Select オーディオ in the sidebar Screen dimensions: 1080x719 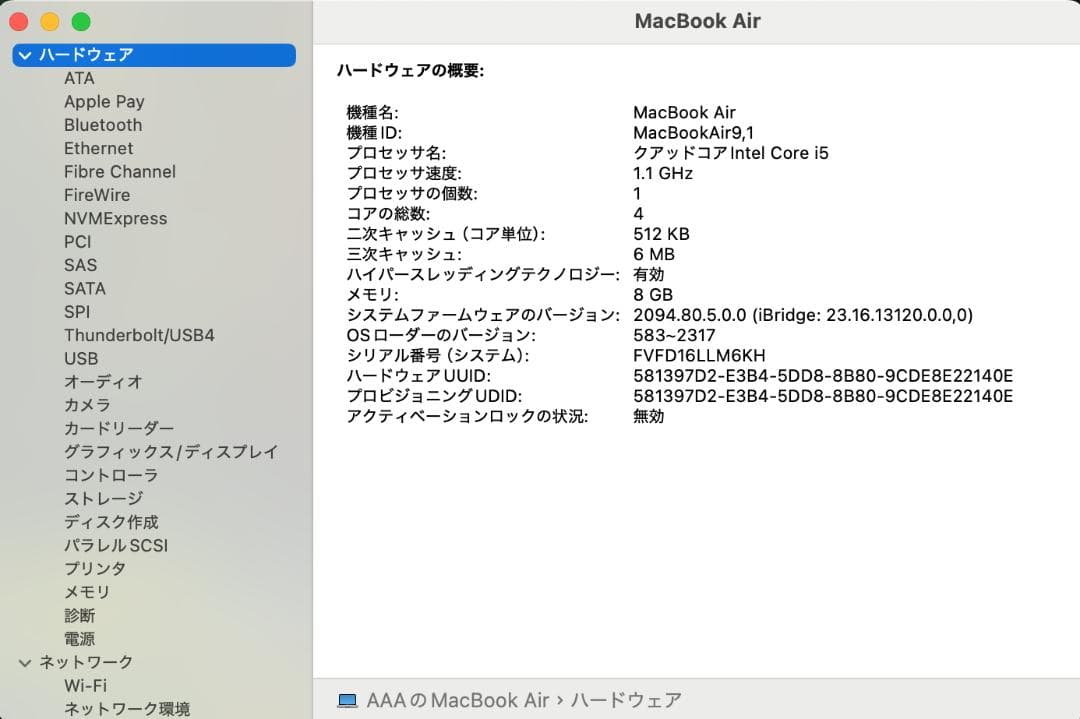click(103, 382)
